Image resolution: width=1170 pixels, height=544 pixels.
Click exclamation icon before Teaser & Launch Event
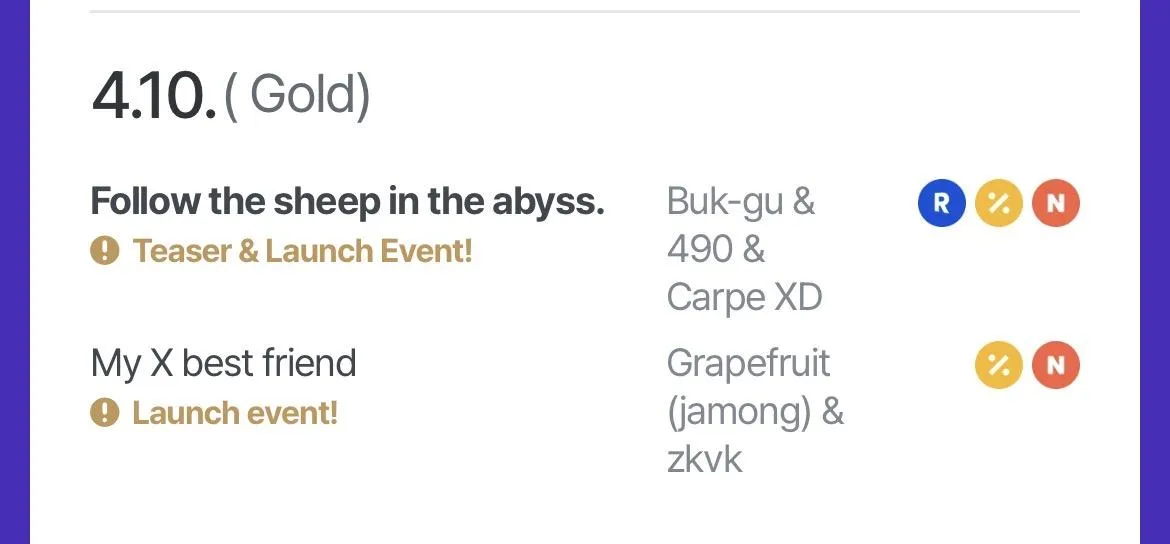coord(104,251)
